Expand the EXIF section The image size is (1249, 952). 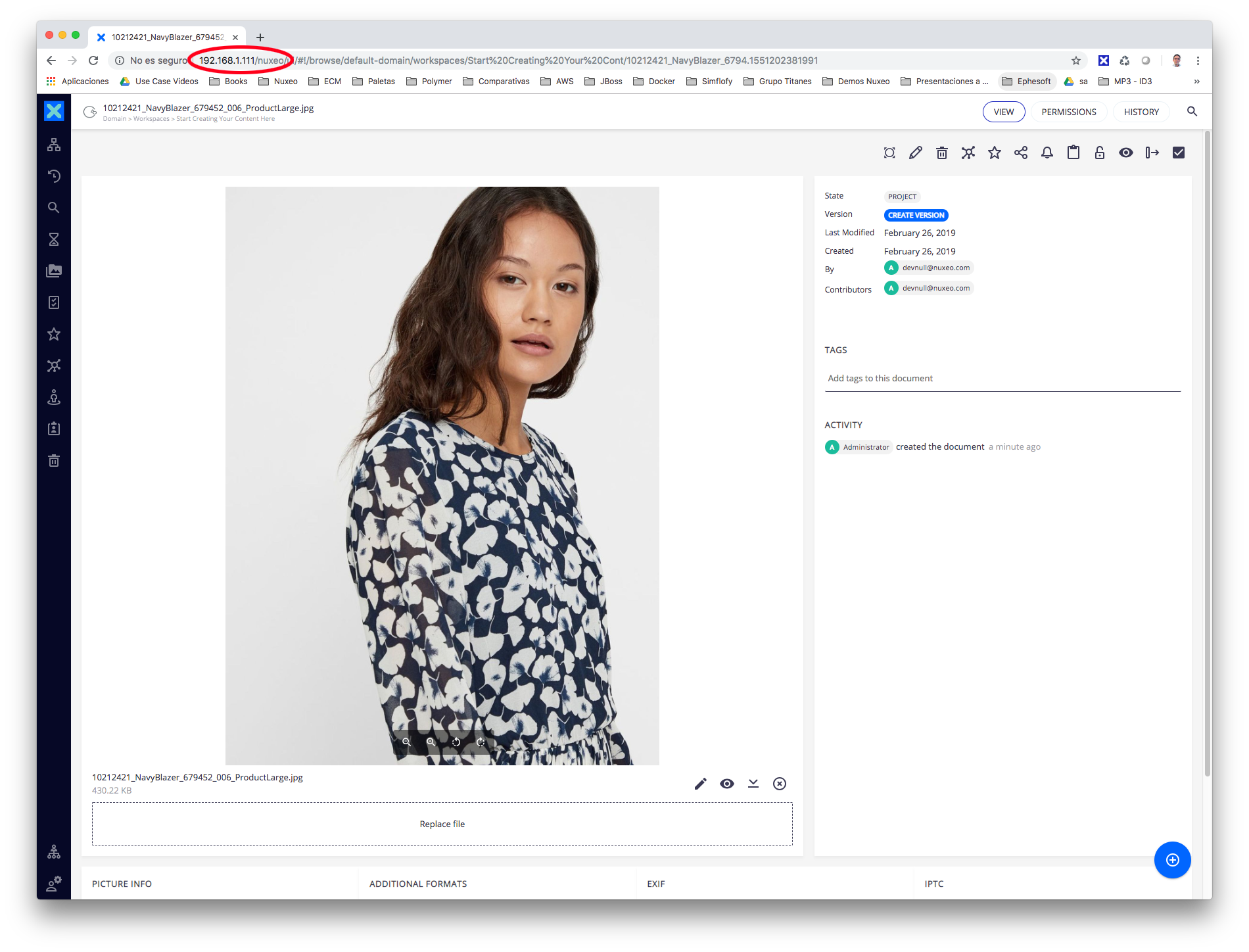[x=655, y=884]
